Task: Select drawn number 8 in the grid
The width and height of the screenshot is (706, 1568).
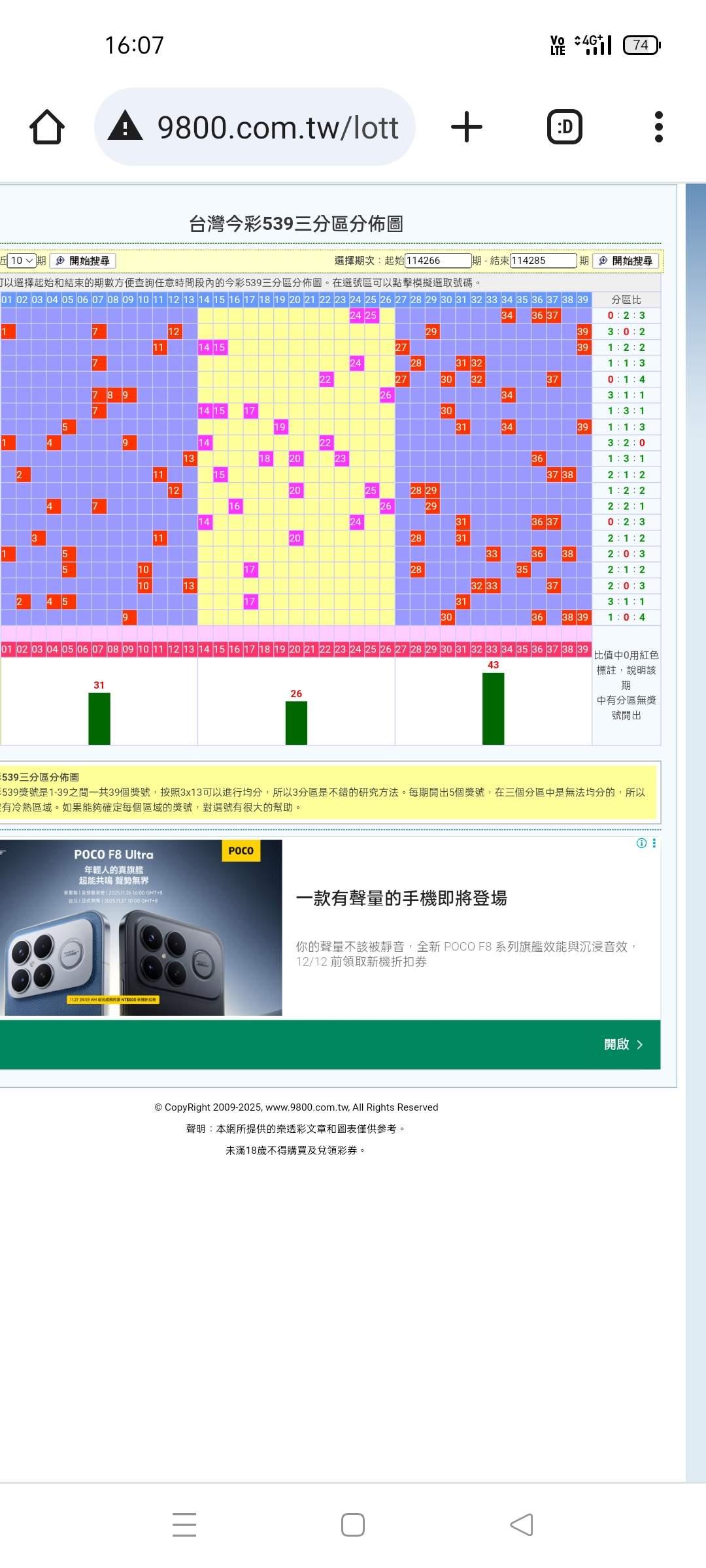Action: pos(114,395)
